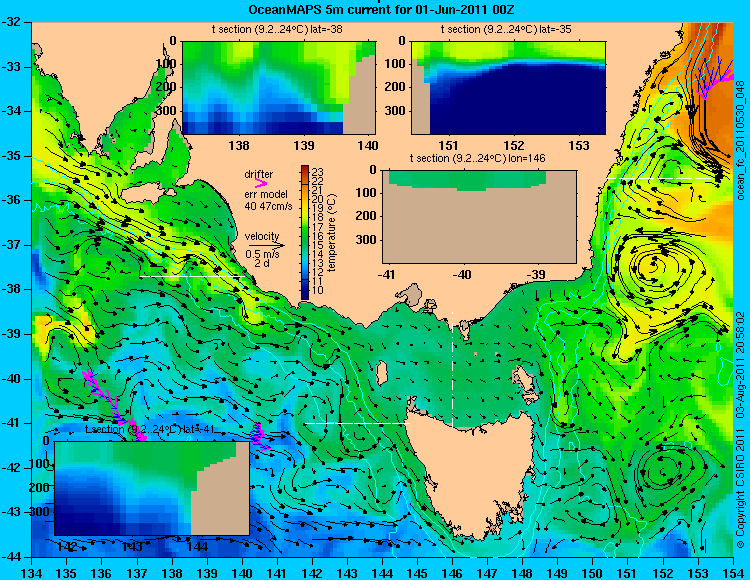
Task: Click the 'temperature (°C)' colorbar label
Action: click(332, 232)
